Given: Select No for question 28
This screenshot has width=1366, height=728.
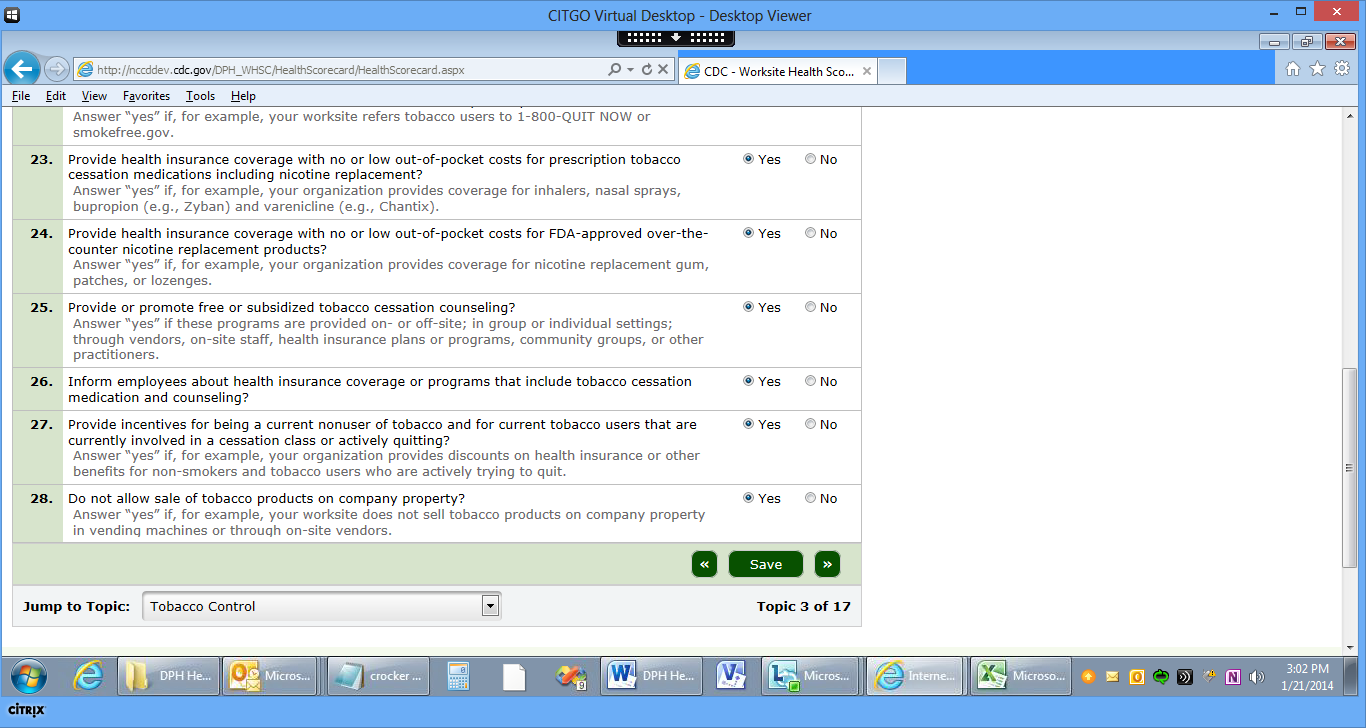Looking at the screenshot, I should 810,498.
